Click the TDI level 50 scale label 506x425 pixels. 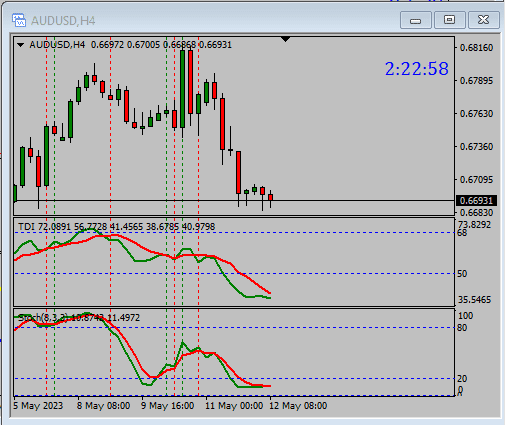click(462, 274)
